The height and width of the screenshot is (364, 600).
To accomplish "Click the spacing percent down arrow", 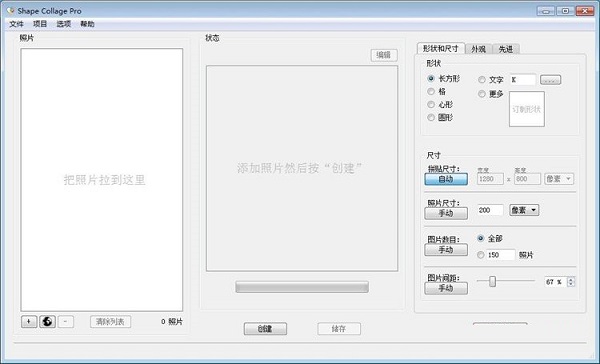I will [x=571, y=284].
